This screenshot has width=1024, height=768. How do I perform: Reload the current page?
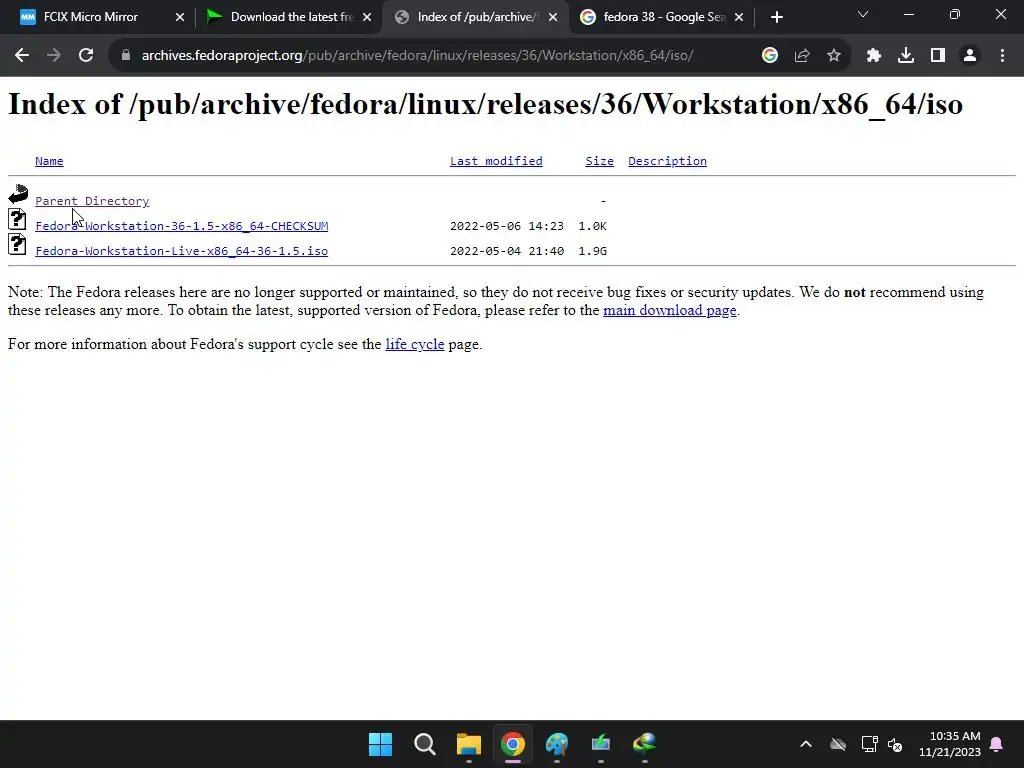point(86,56)
